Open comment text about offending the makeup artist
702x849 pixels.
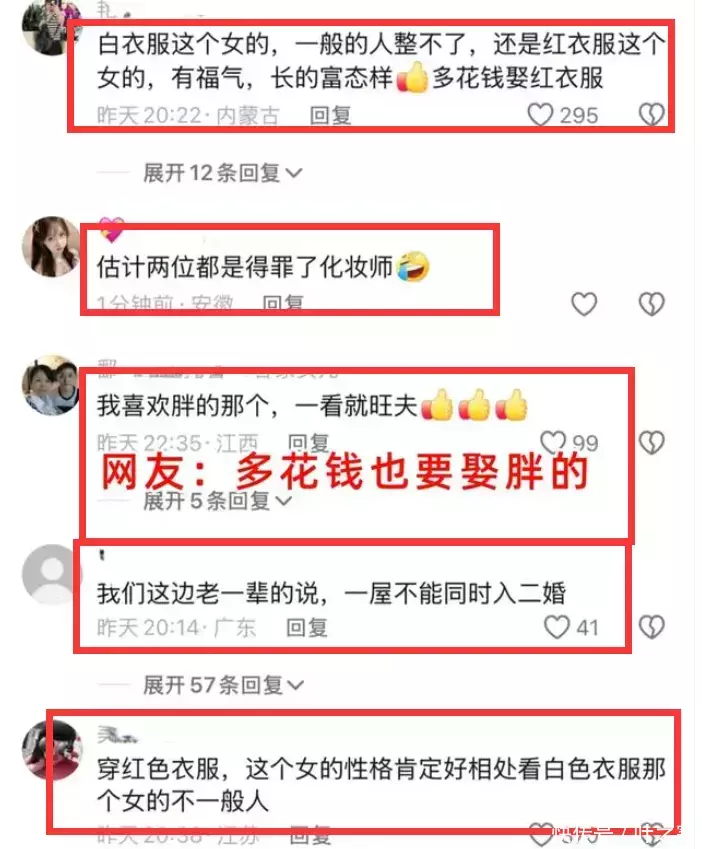245,266
